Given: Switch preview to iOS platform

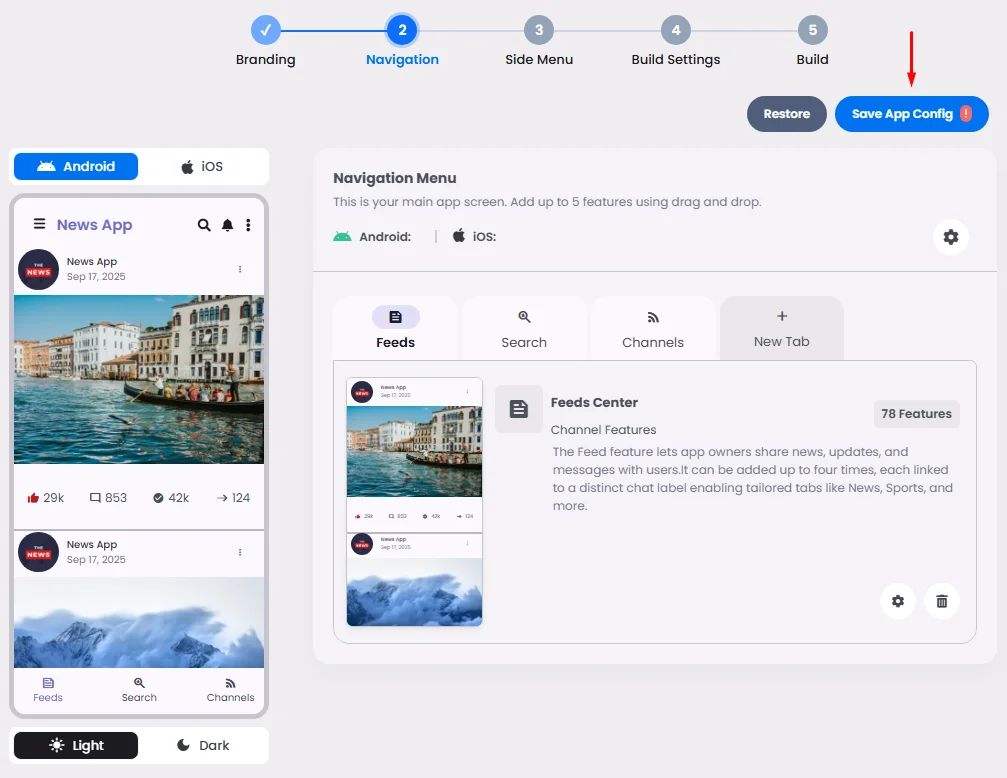Looking at the screenshot, I should 202,167.
